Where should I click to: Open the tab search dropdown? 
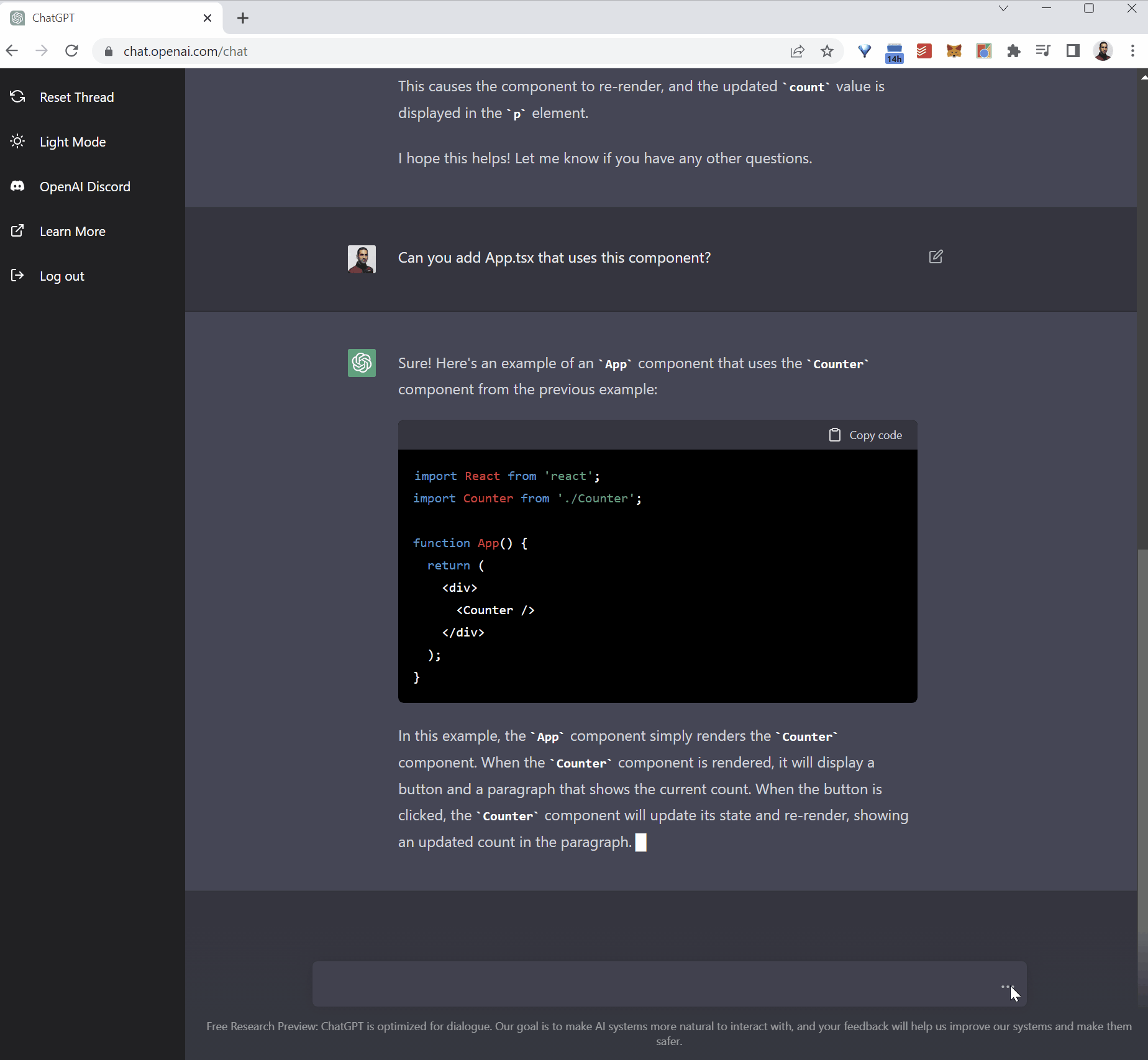(1003, 9)
